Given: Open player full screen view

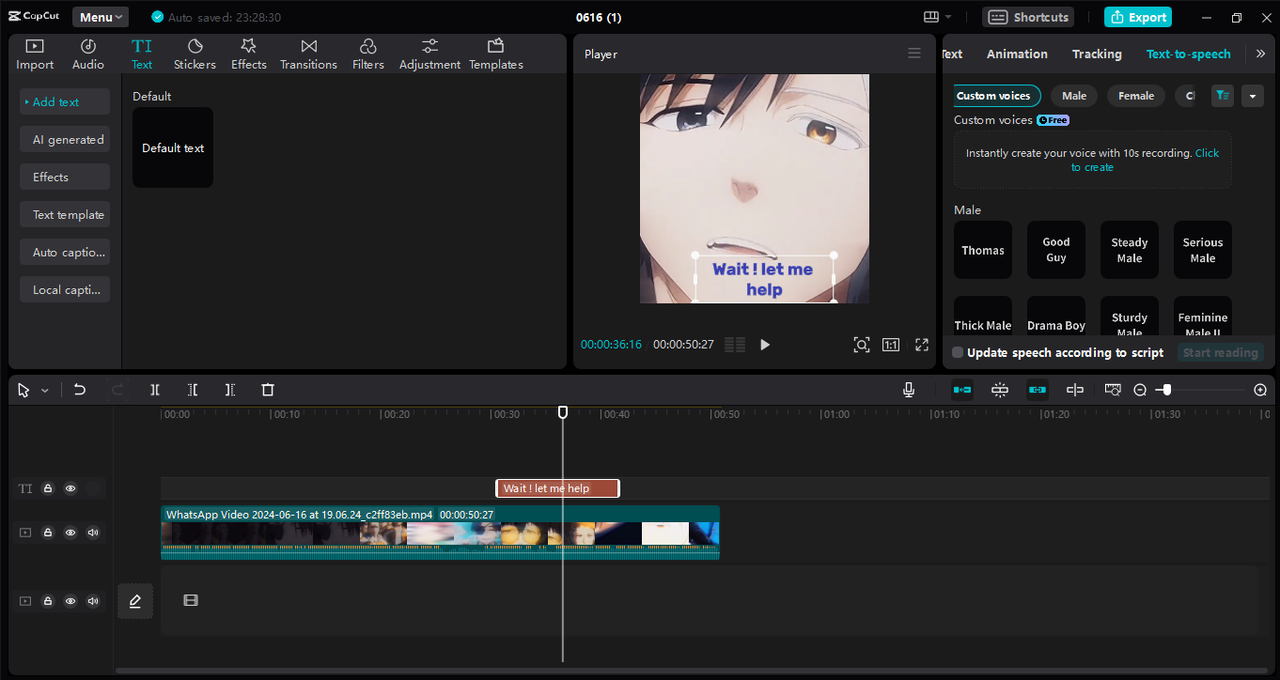Looking at the screenshot, I should pos(922,345).
